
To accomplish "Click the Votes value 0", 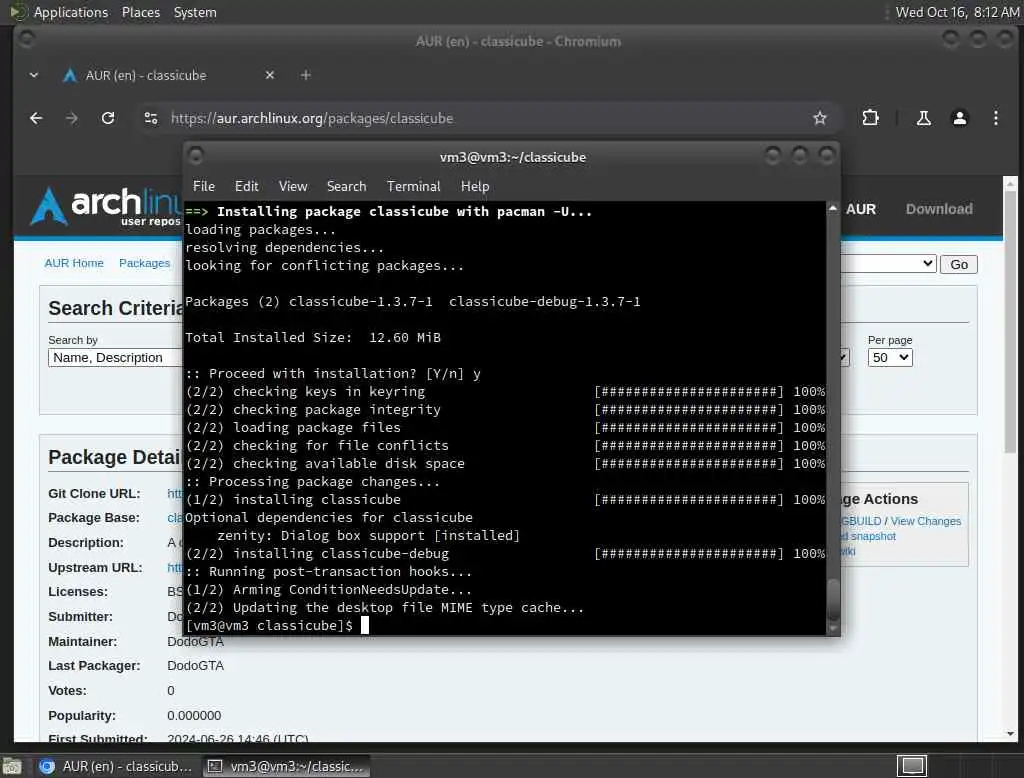I will 170,691.
